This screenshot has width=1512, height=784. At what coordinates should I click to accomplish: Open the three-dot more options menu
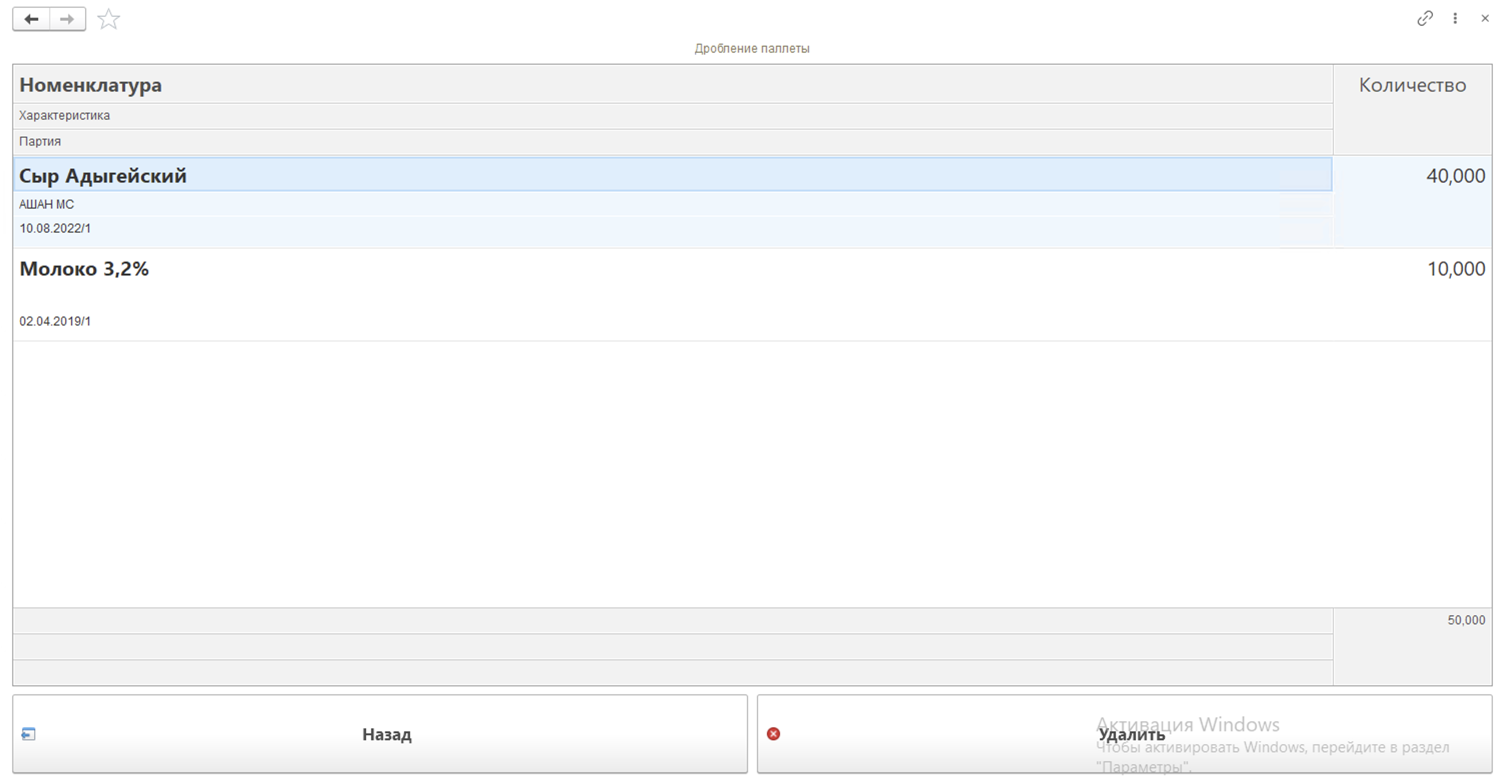(x=1455, y=18)
